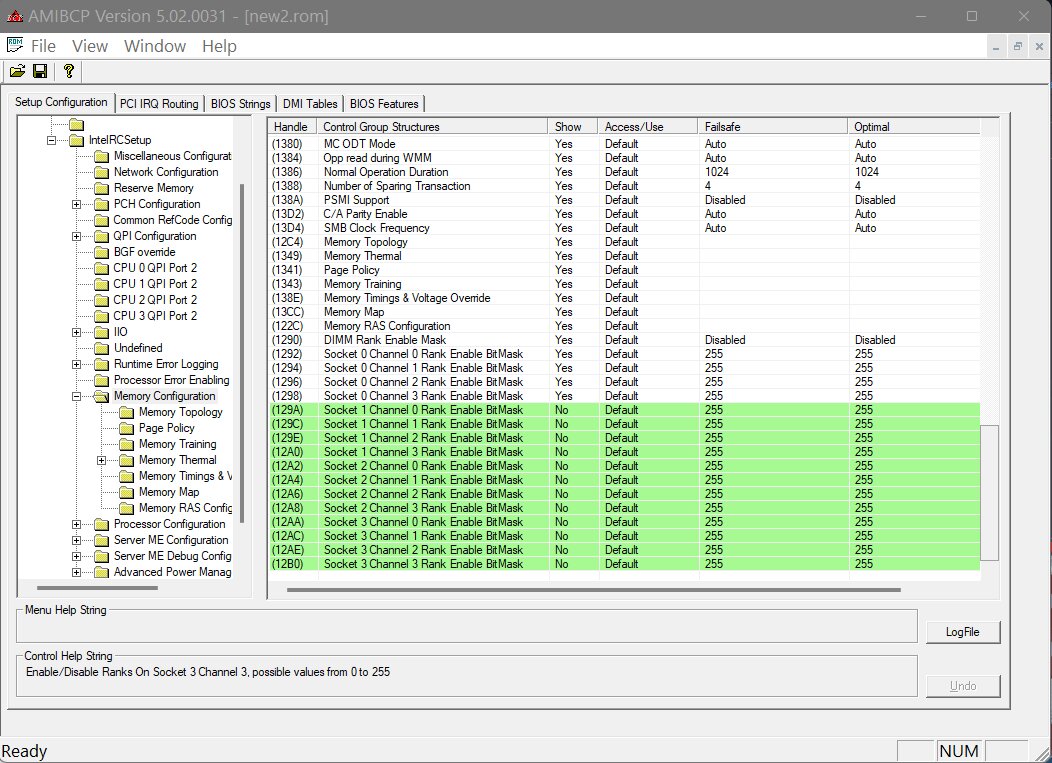Click the Save ROM floppy disk icon

(x=40, y=71)
